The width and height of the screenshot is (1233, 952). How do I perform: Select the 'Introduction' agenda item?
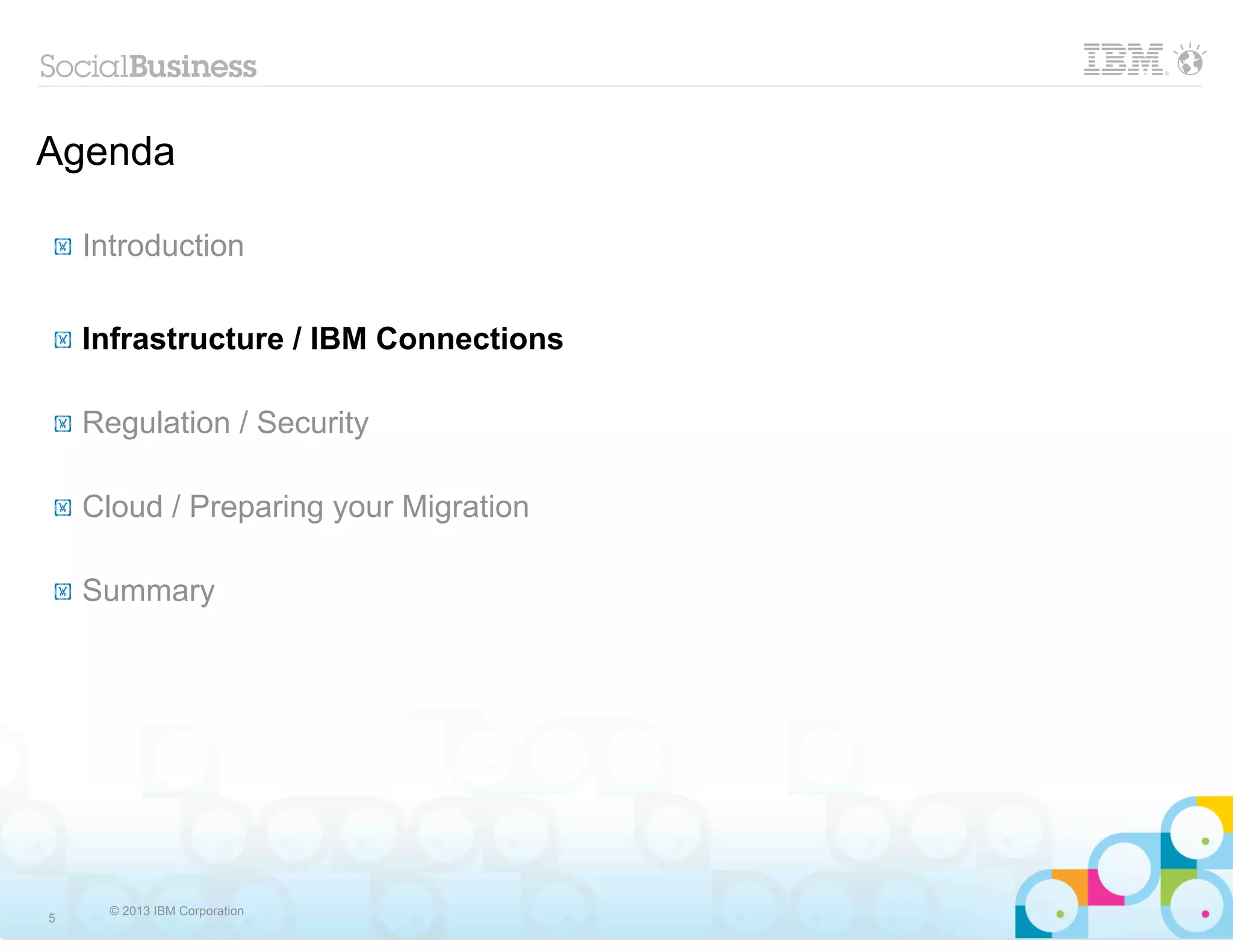[x=163, y=246]
